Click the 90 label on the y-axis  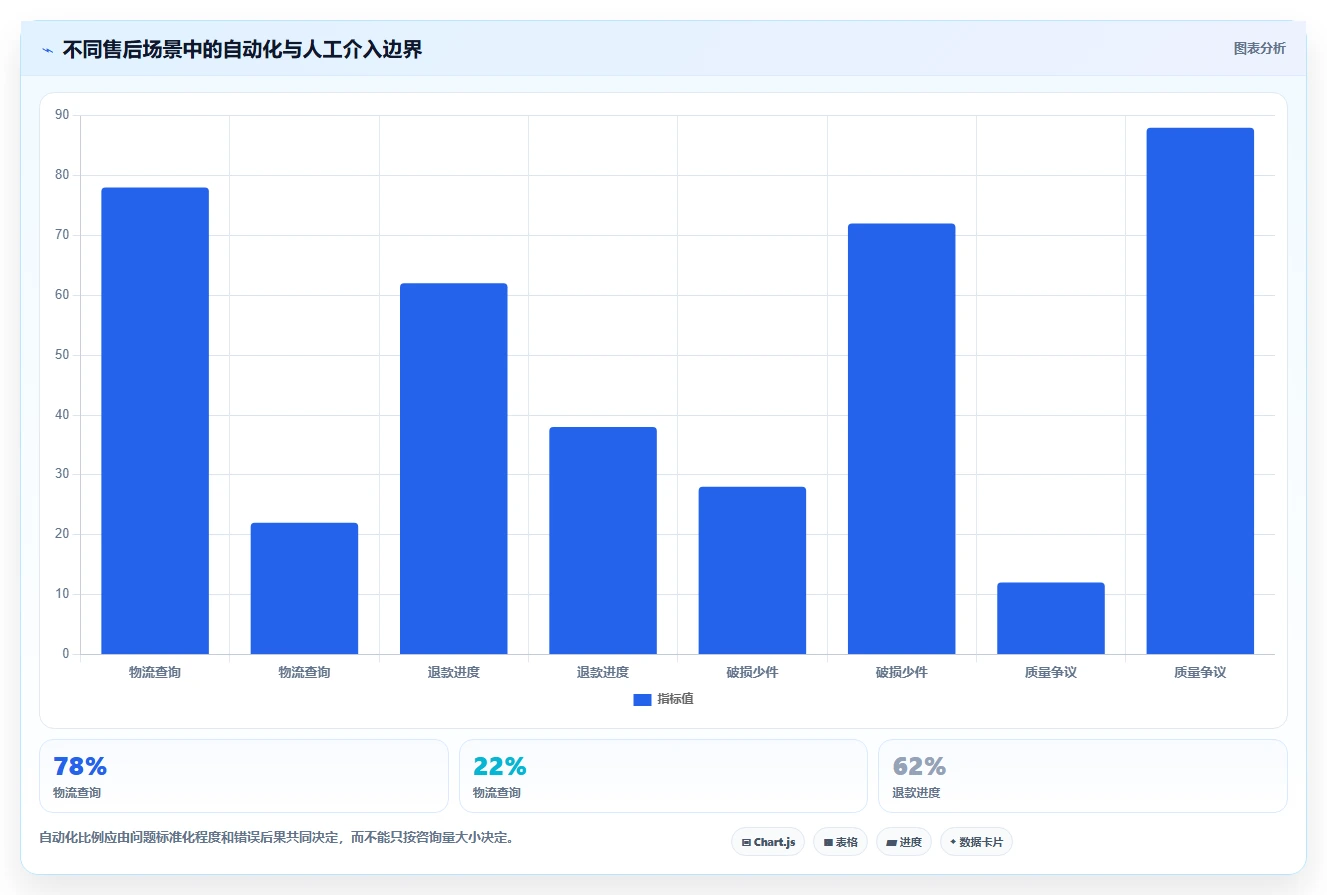click(62, 115)
